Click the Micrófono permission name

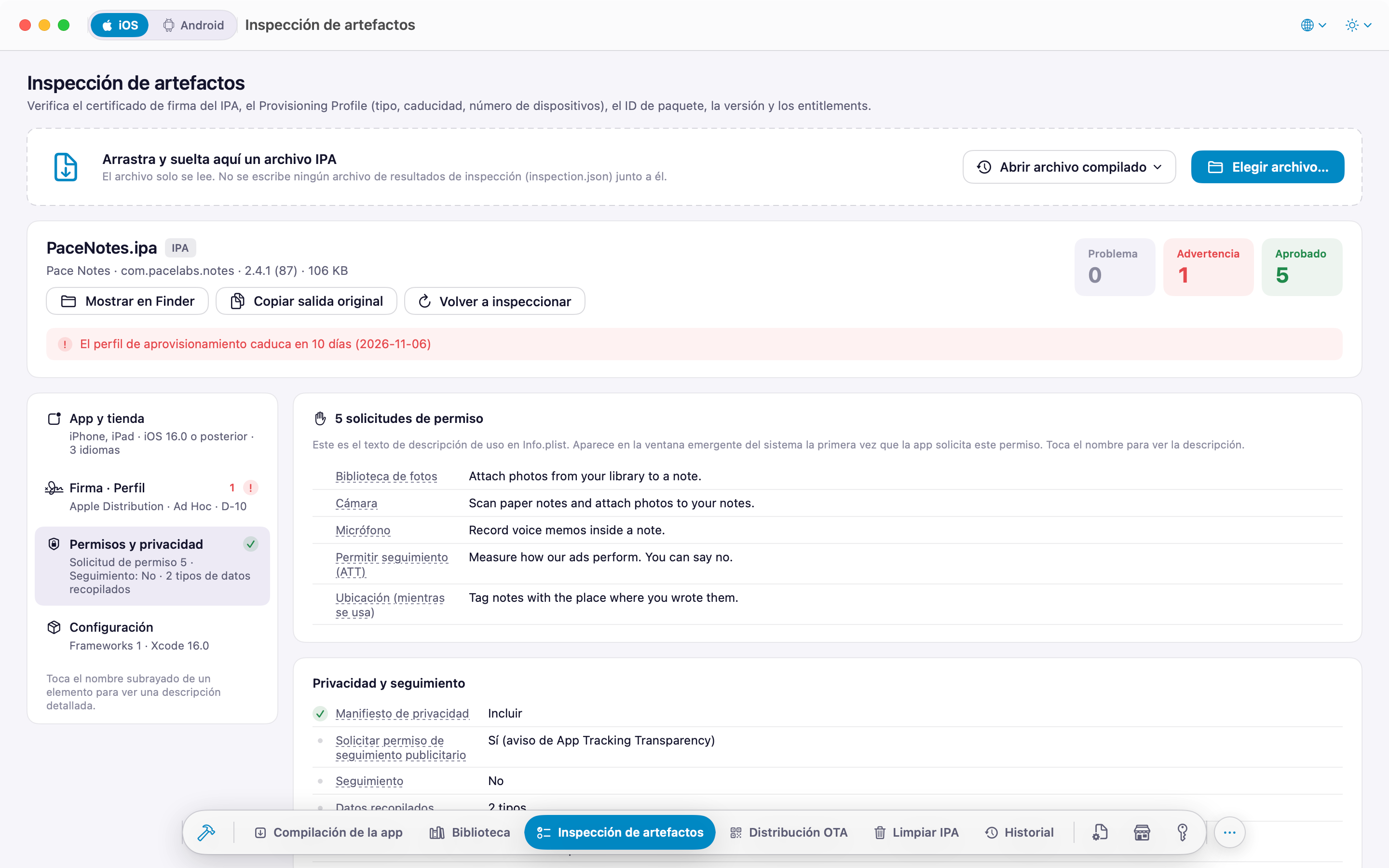click(363, 530)
